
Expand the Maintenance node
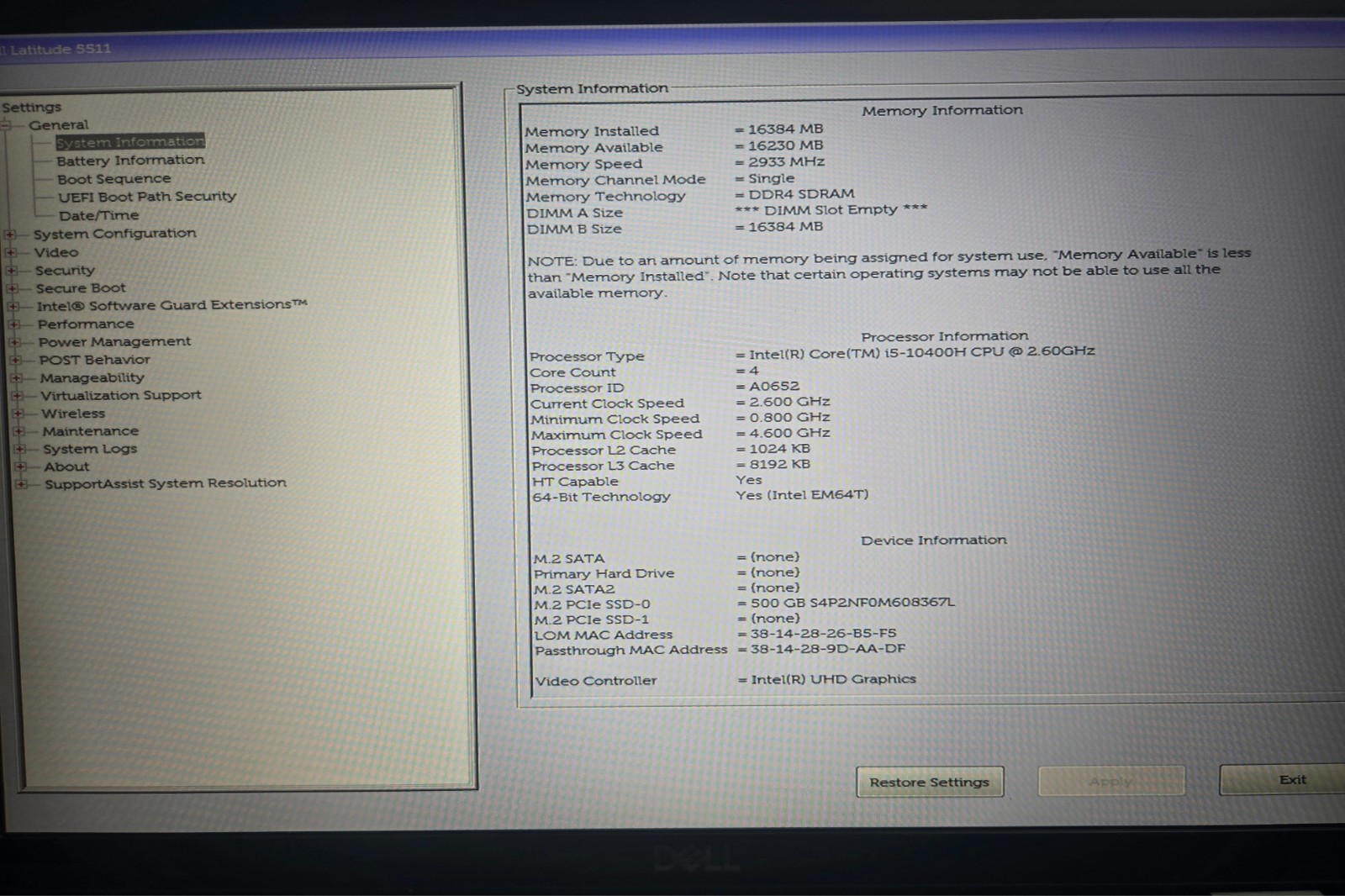click(19, 431)
